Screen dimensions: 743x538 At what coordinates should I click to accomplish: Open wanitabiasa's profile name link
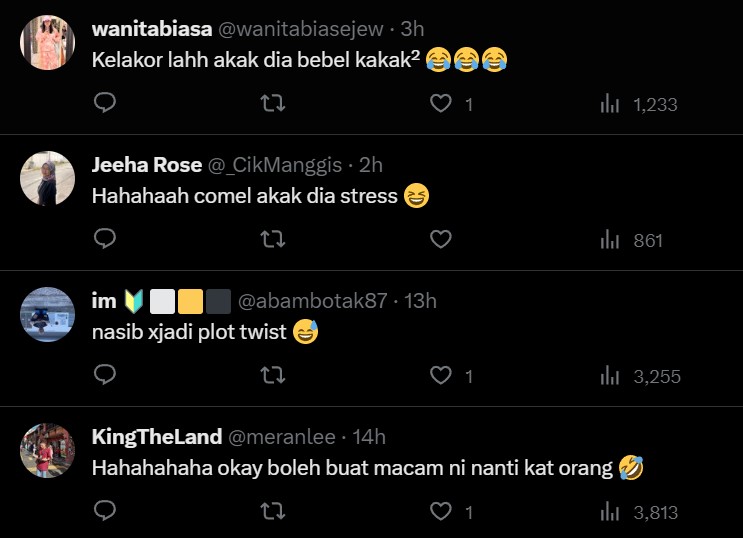[x=150, y=30]
